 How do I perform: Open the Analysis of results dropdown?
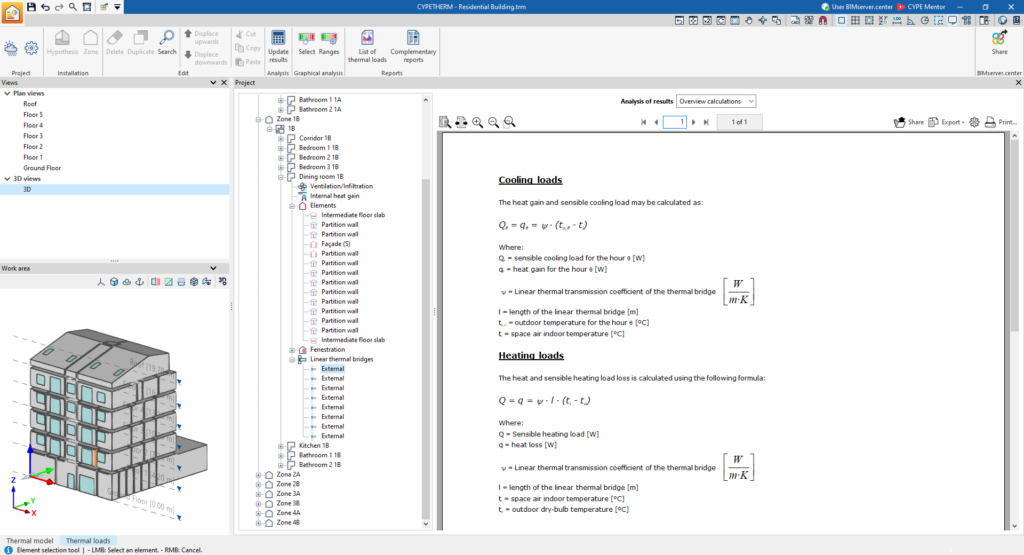pyautogui.click(x=716, y=101)
